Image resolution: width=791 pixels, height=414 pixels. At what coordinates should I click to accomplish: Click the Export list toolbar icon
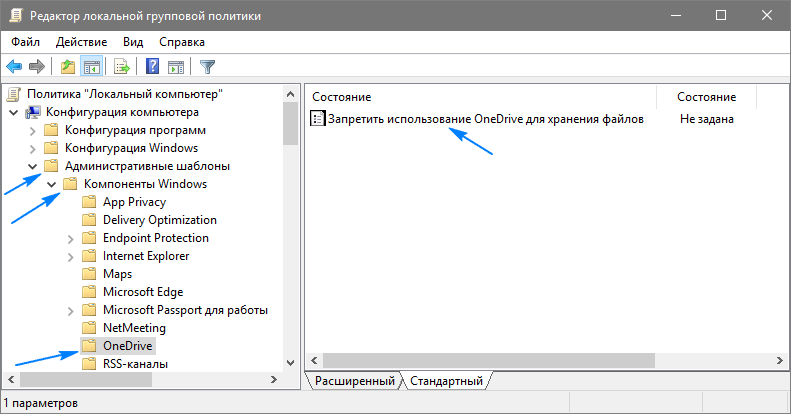point(122,67)
